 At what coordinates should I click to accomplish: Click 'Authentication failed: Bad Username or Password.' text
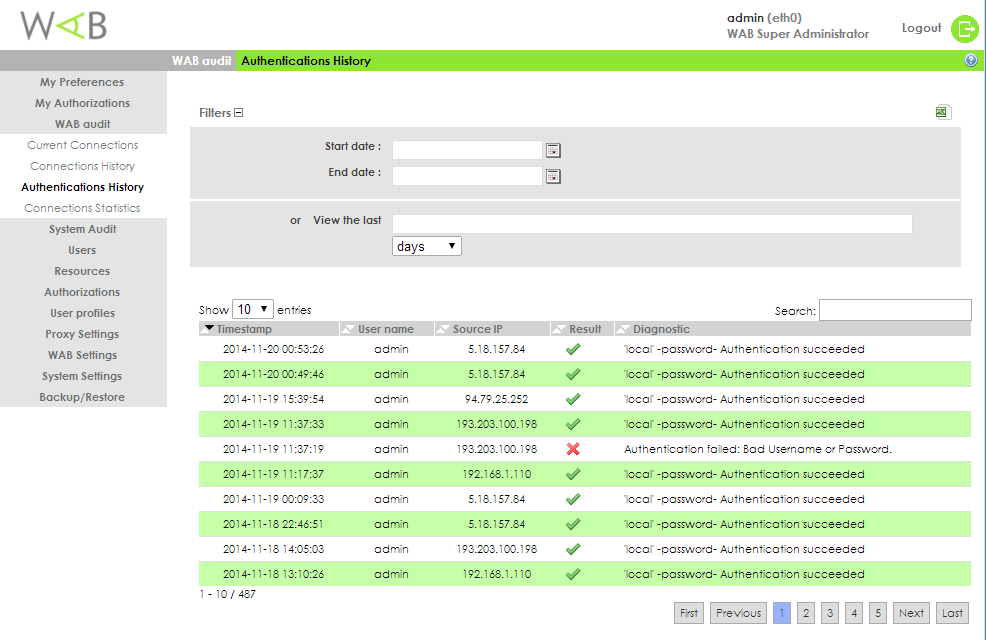[758, 449]
